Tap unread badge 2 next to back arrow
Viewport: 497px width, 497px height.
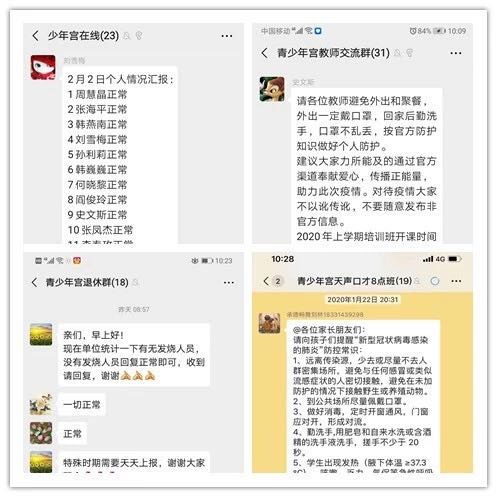(277, 281)
